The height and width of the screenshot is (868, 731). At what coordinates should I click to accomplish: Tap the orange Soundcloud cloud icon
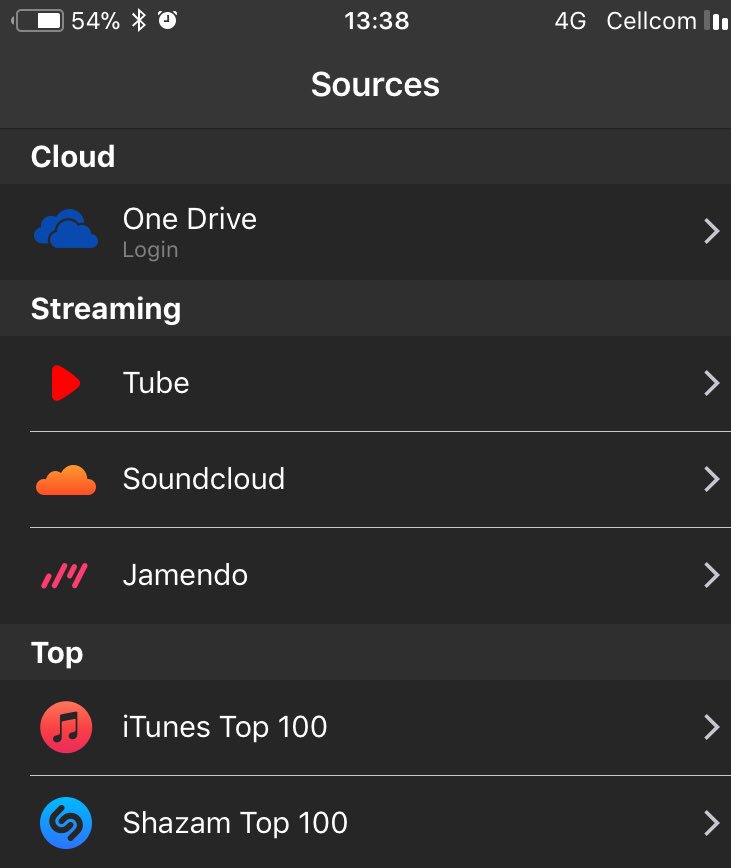(x=66, y=480)
